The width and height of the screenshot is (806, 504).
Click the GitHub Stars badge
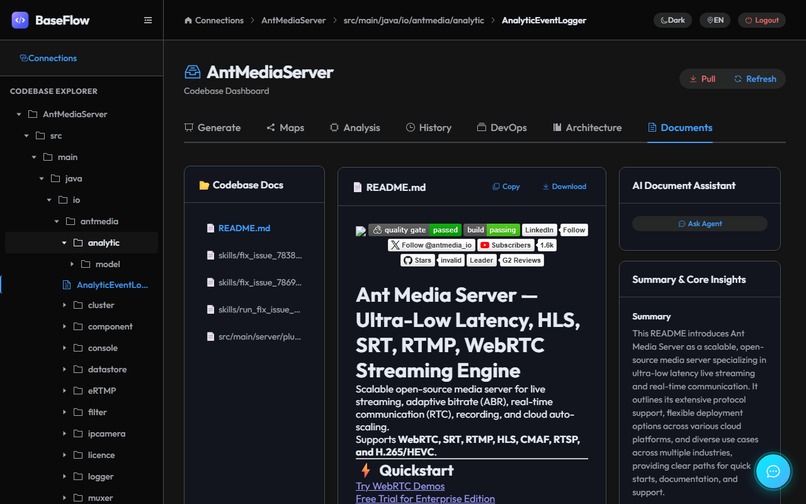433,260
